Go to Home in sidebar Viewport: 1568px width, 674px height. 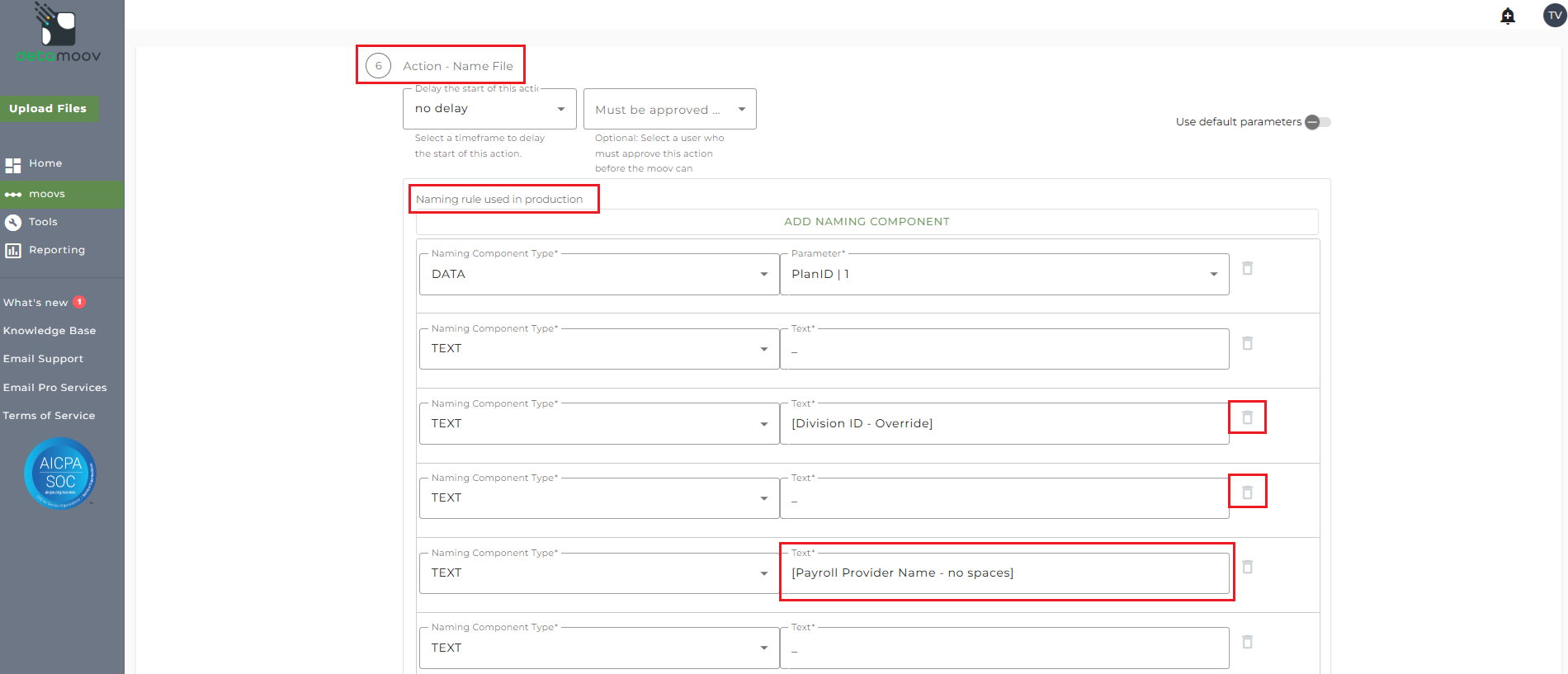[x=45, y=163]
